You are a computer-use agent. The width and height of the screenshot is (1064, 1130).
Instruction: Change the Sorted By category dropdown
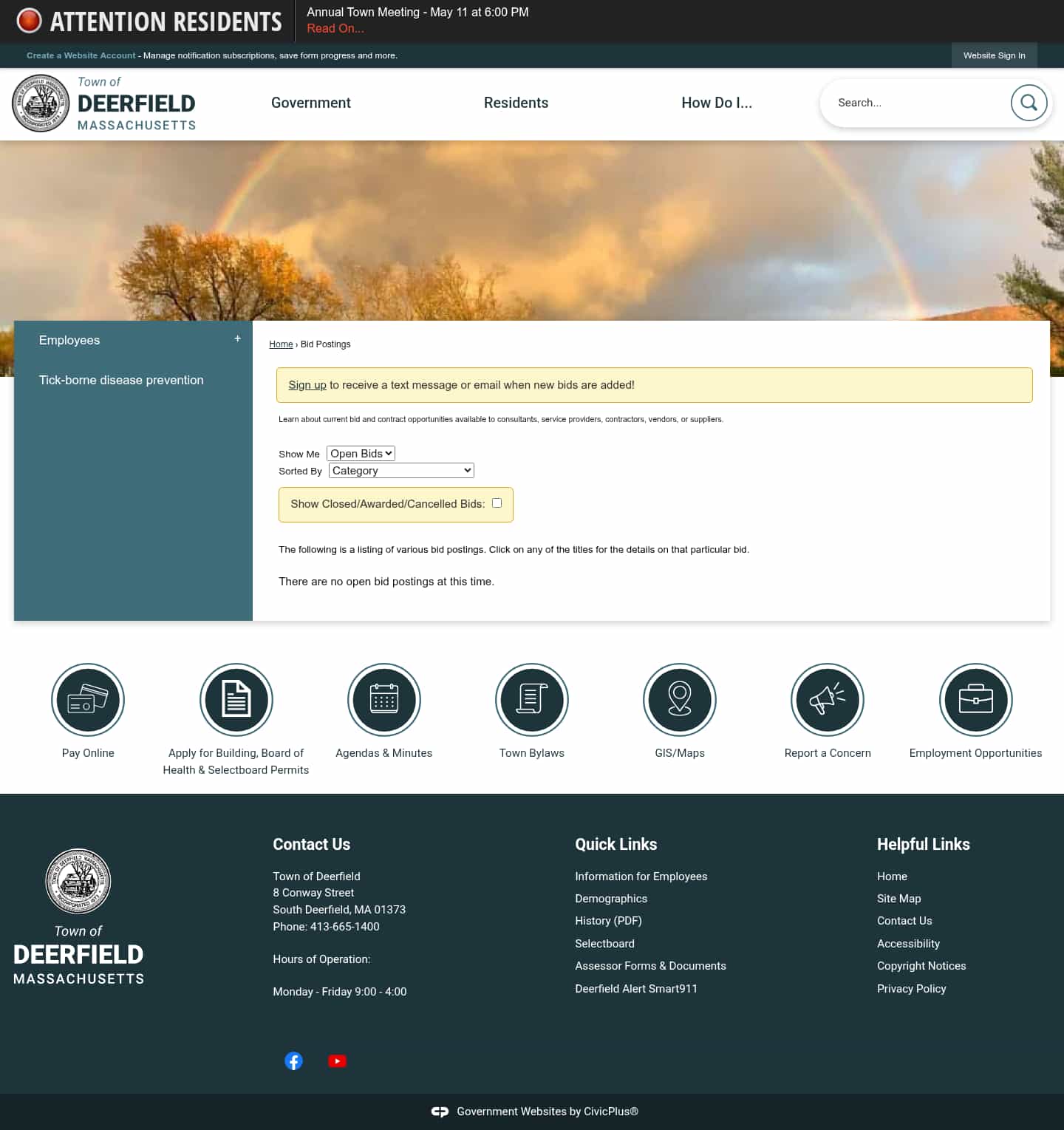[x=400, y=470]
